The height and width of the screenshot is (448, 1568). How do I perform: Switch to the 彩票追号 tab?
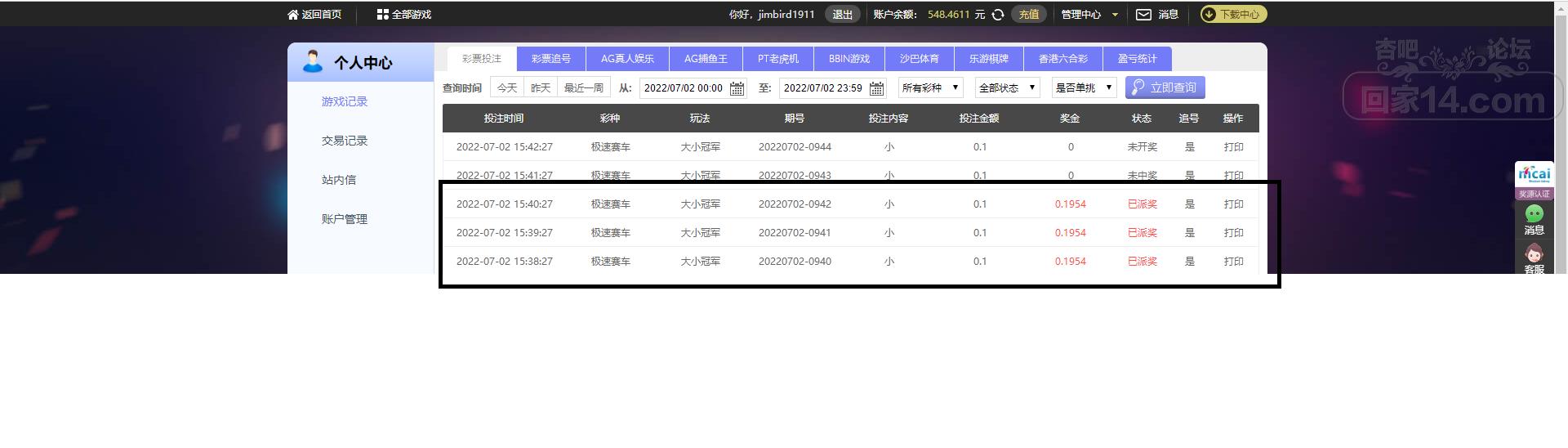click(551, 59)
